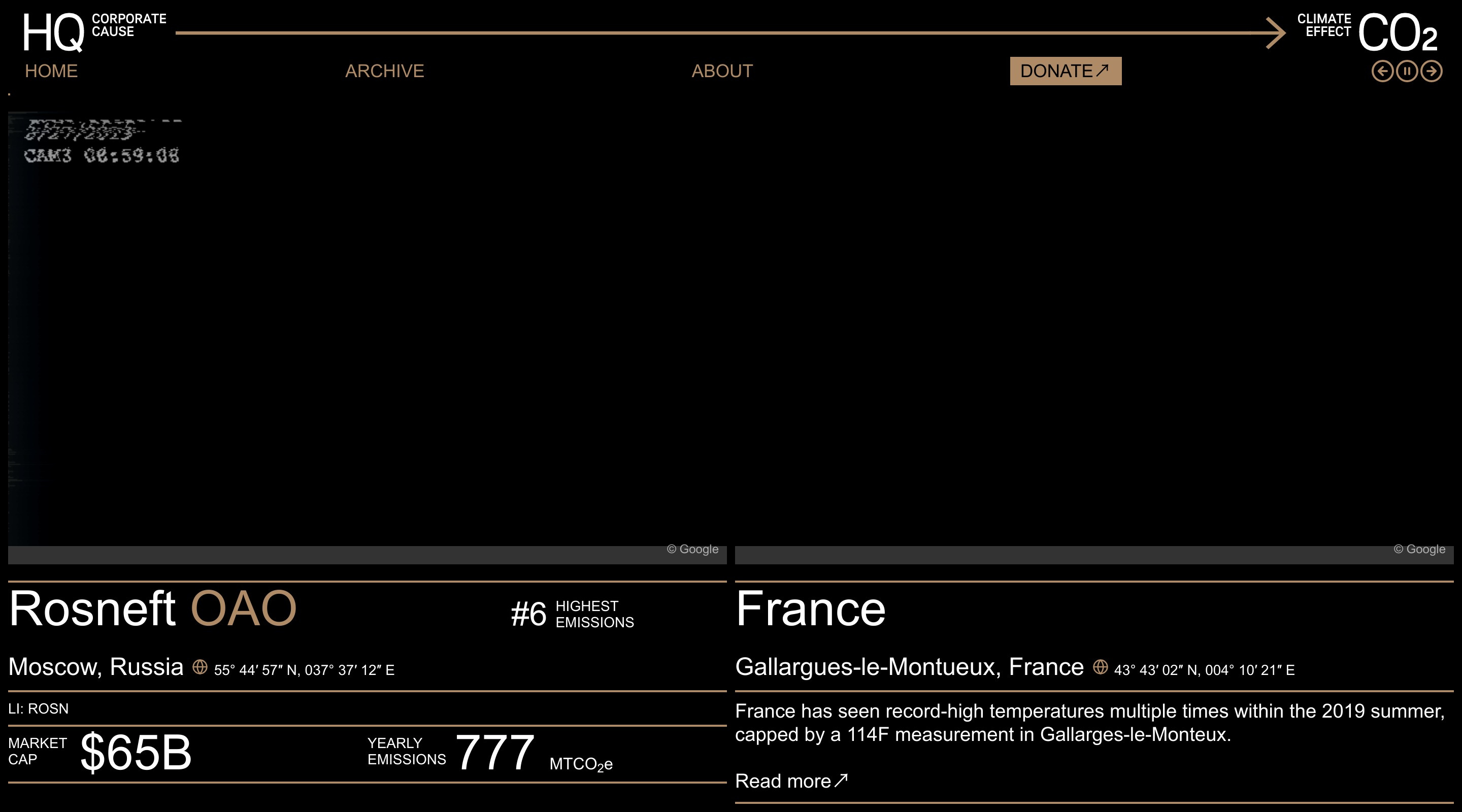Open the HOME menu item
The height and width of the screenshot is (812, 1462).
click(x=51, y=71)
